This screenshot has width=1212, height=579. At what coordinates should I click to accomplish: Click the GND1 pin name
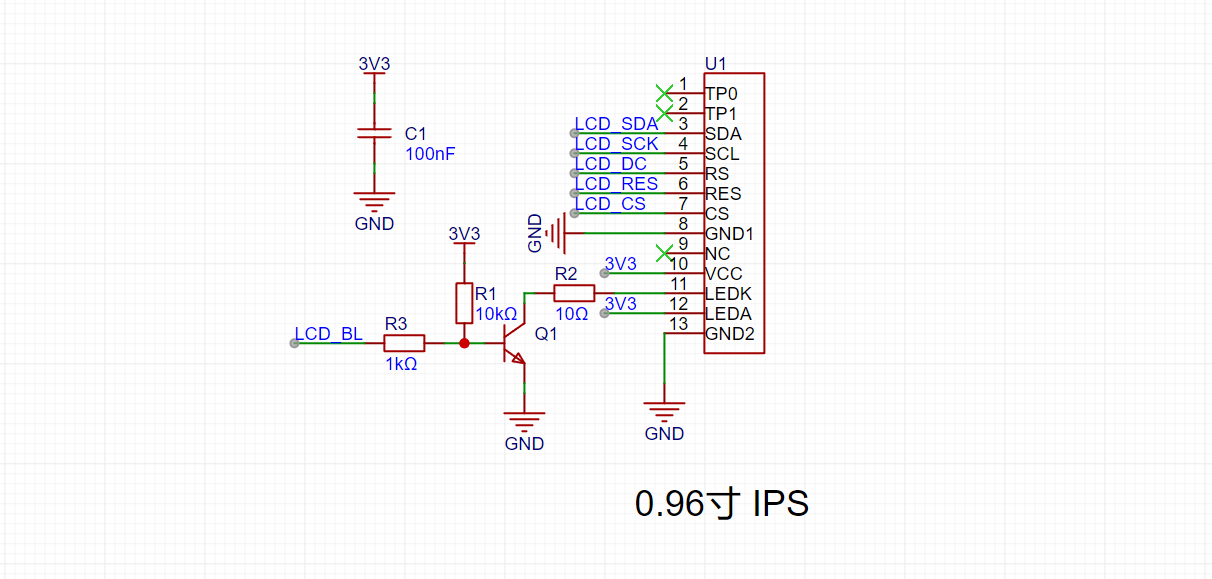coord(729,234)
